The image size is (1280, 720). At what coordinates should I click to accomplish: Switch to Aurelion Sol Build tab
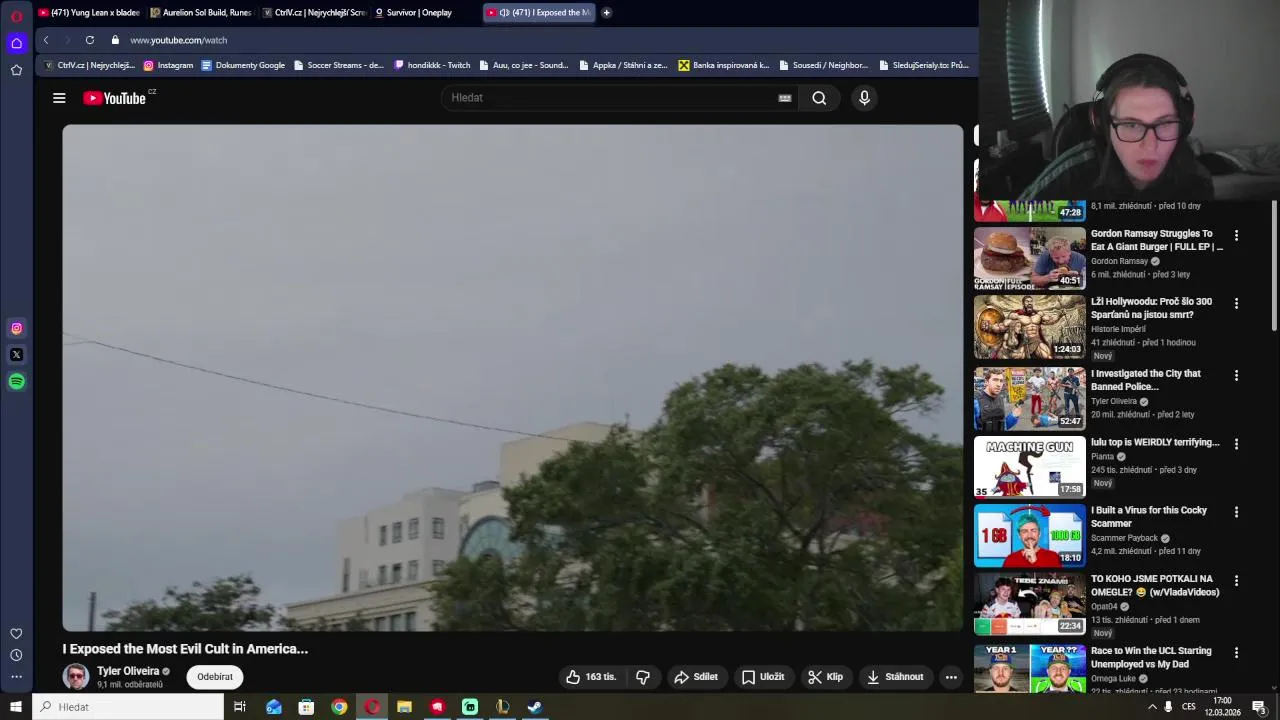coord(201,13)
